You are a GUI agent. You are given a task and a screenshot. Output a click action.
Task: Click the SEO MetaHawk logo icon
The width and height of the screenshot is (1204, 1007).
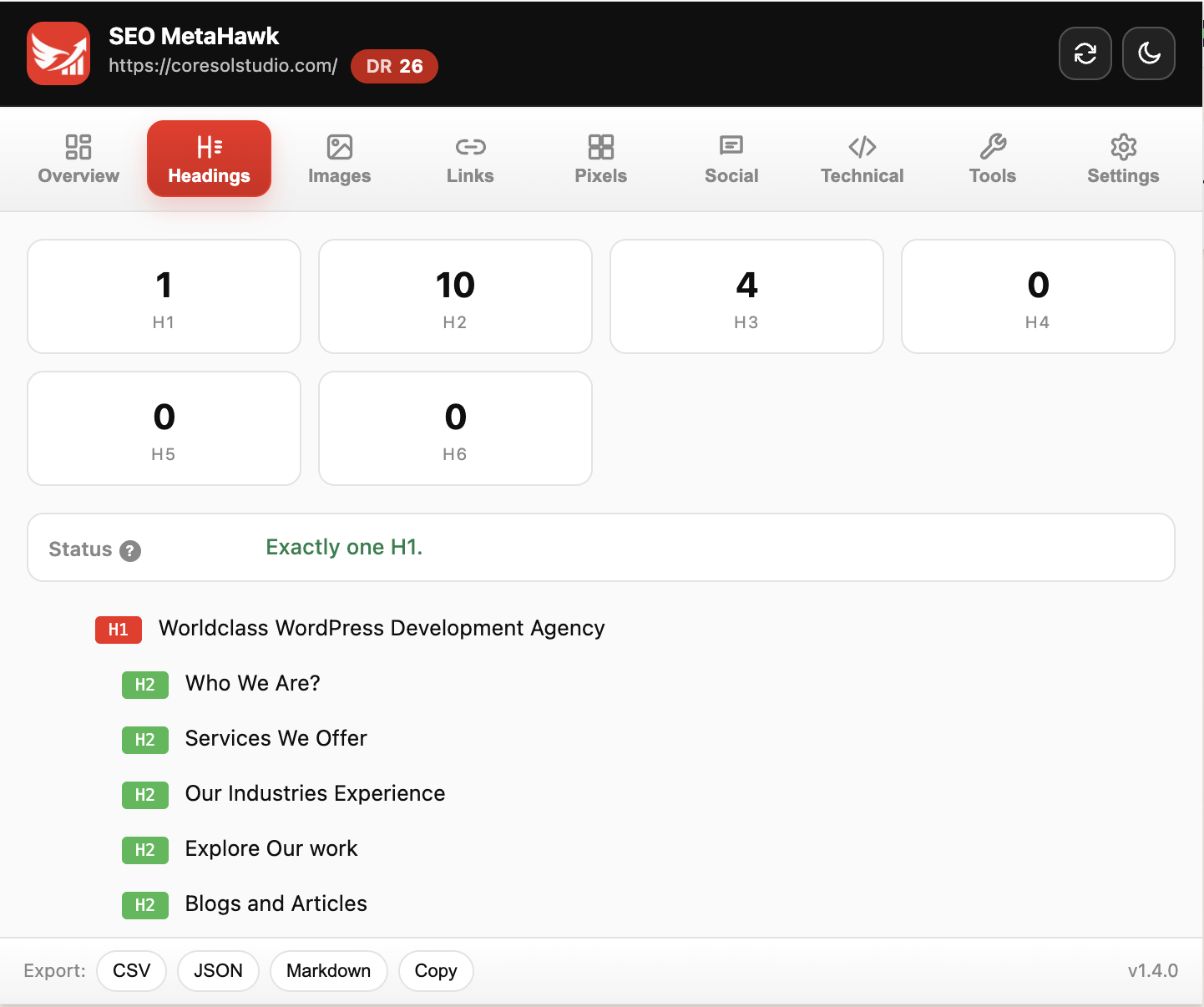58,53
